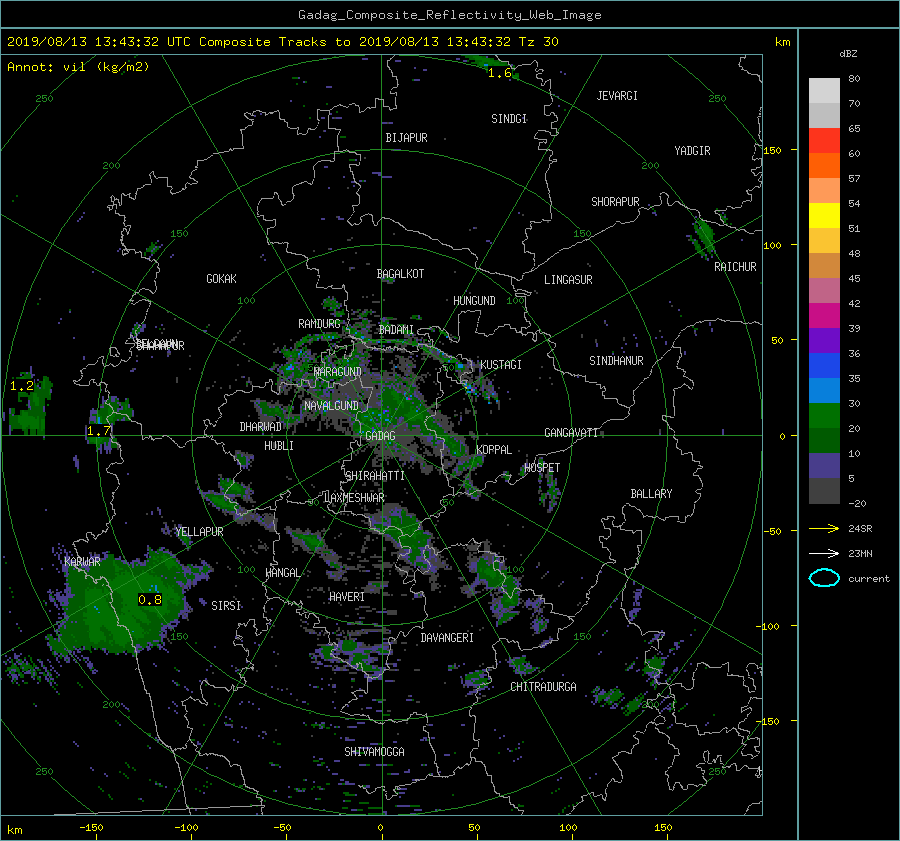Click the DAVANGERI city label
This screenshot has width=900, height=841.
click(x=447, y=638)
